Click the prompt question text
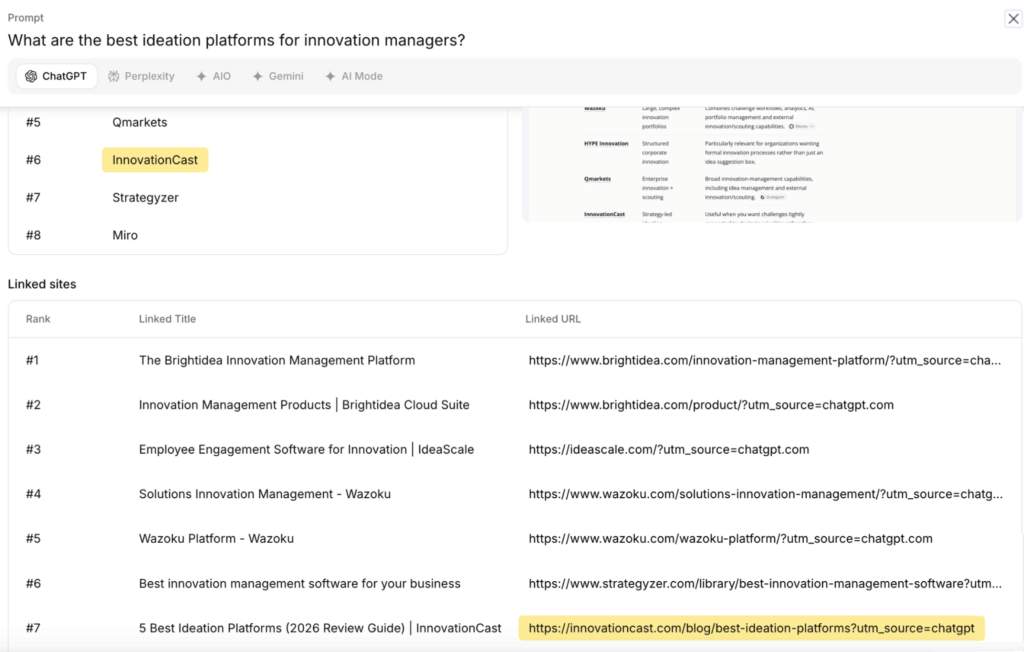The width and height of the screenshot is (1024, 652). pos(236,41)
